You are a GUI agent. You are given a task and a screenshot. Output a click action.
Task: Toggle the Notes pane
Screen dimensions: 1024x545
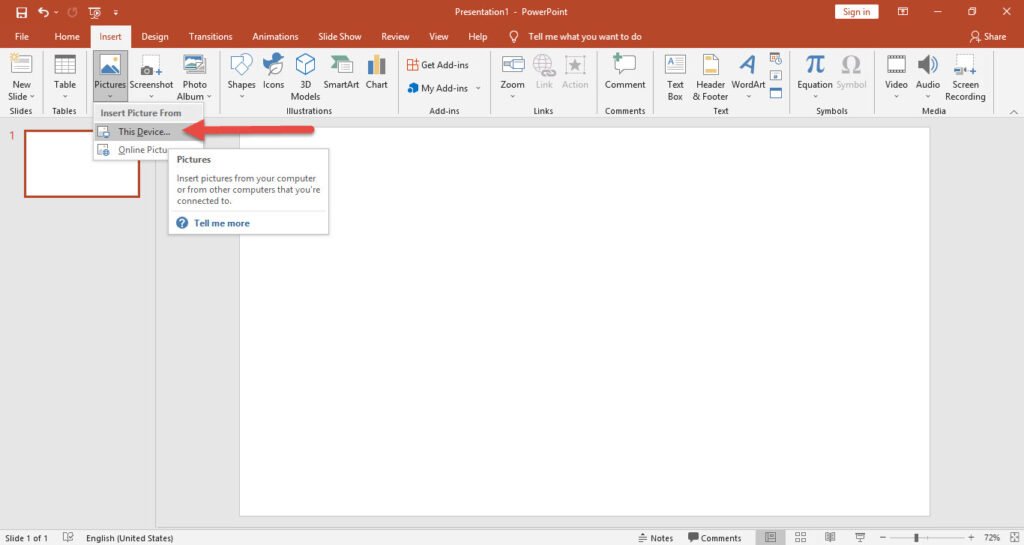point(656,538)
